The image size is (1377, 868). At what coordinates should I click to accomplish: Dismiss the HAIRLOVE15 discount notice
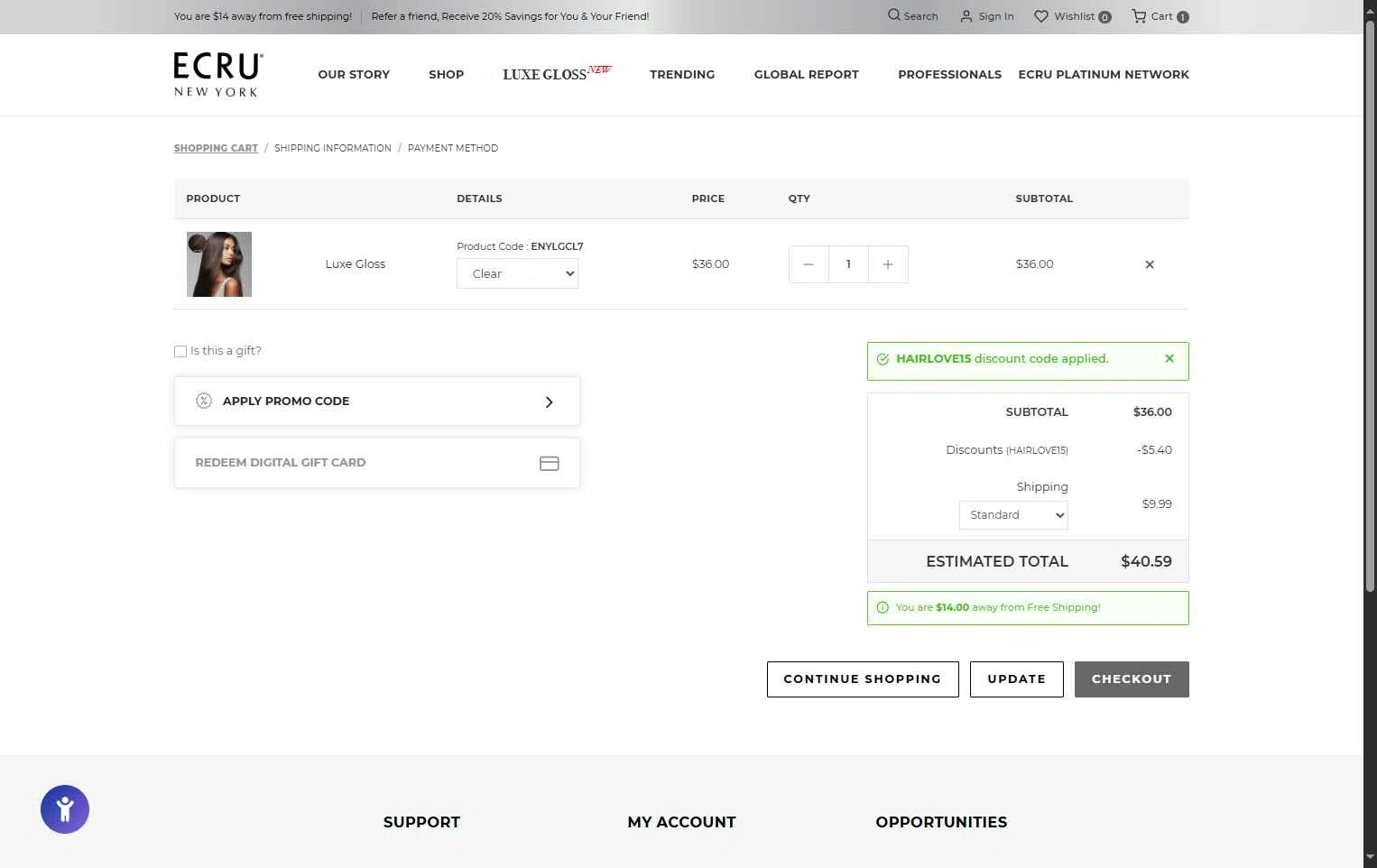point(1169,358)
